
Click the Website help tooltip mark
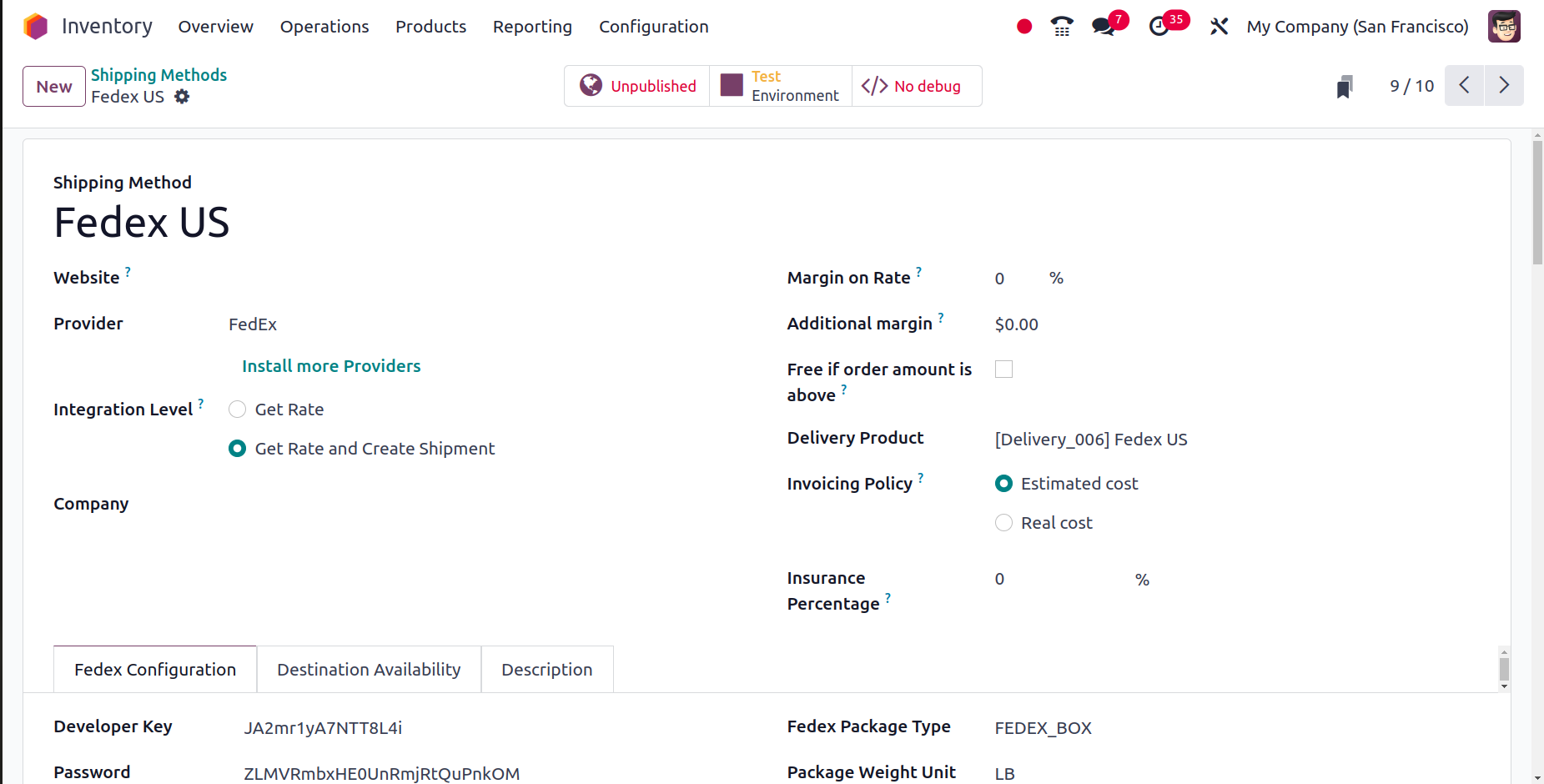click(128, 272)
